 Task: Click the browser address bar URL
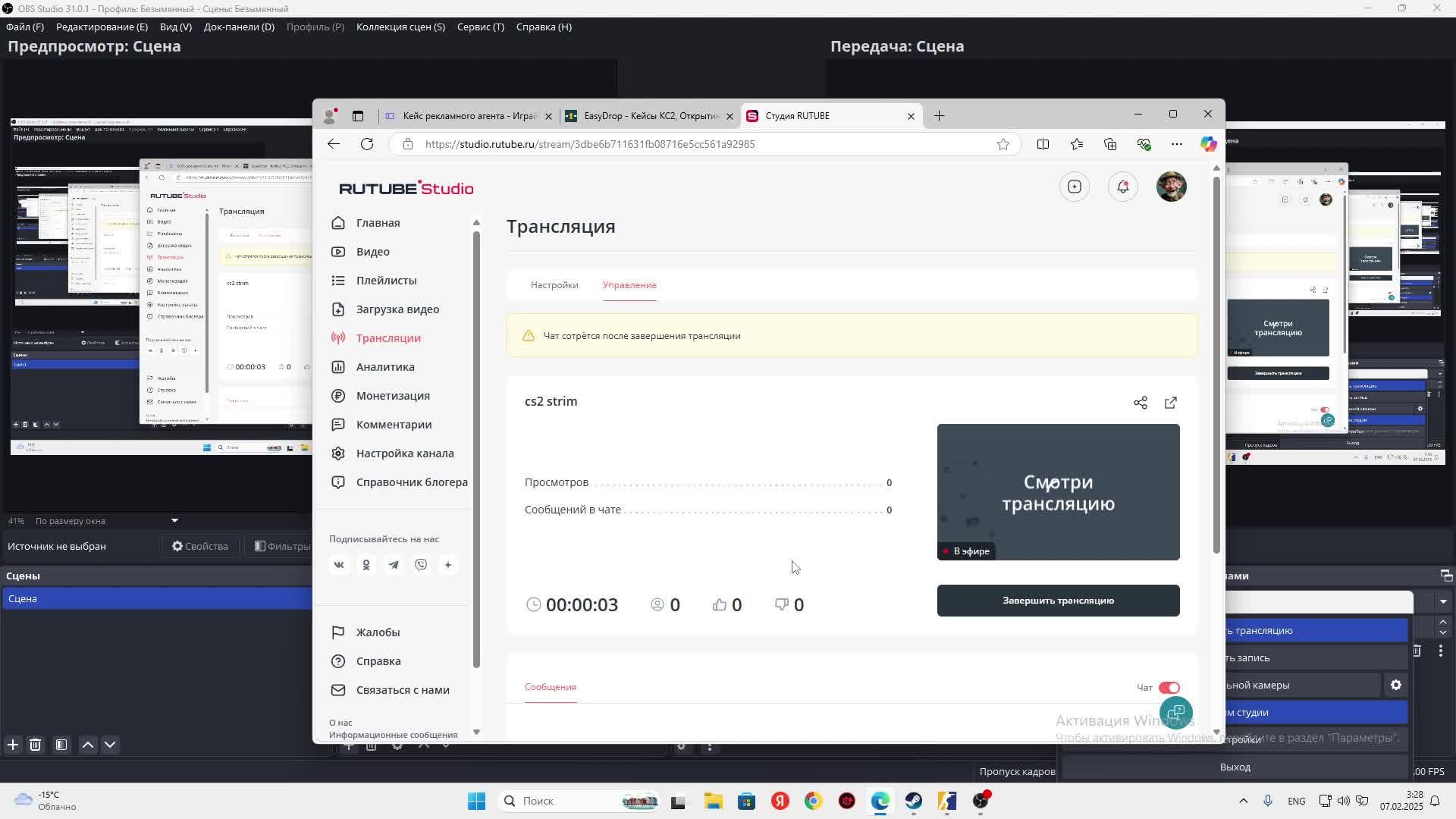coord(590,144)
